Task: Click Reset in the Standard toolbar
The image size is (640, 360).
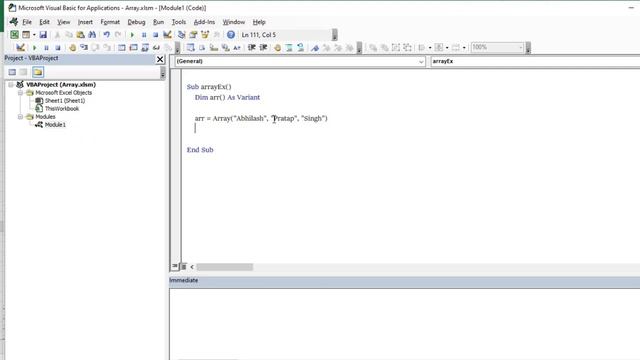Action: (155, 35)
